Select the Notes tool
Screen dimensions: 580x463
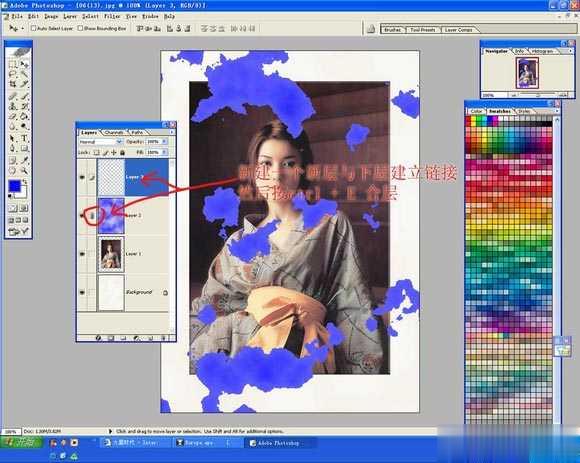click(x=13, y=160)
